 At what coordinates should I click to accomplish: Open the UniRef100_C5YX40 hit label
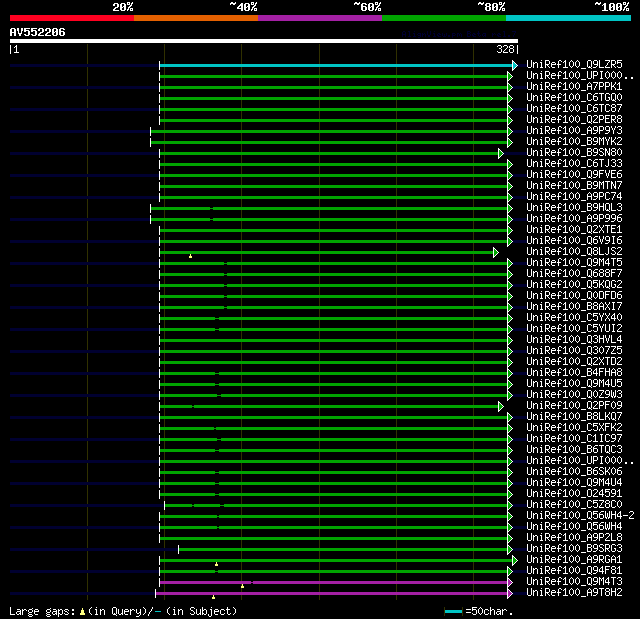(574, 317)
